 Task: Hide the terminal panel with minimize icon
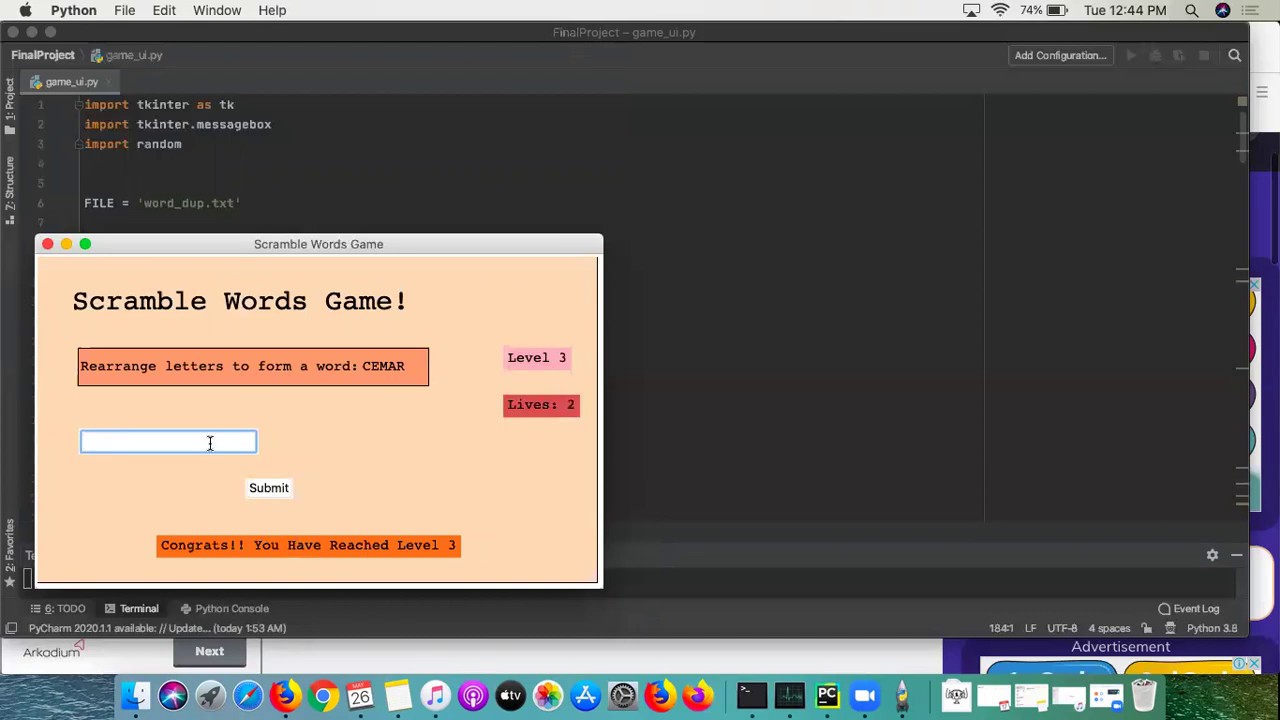pos(1237,555)
